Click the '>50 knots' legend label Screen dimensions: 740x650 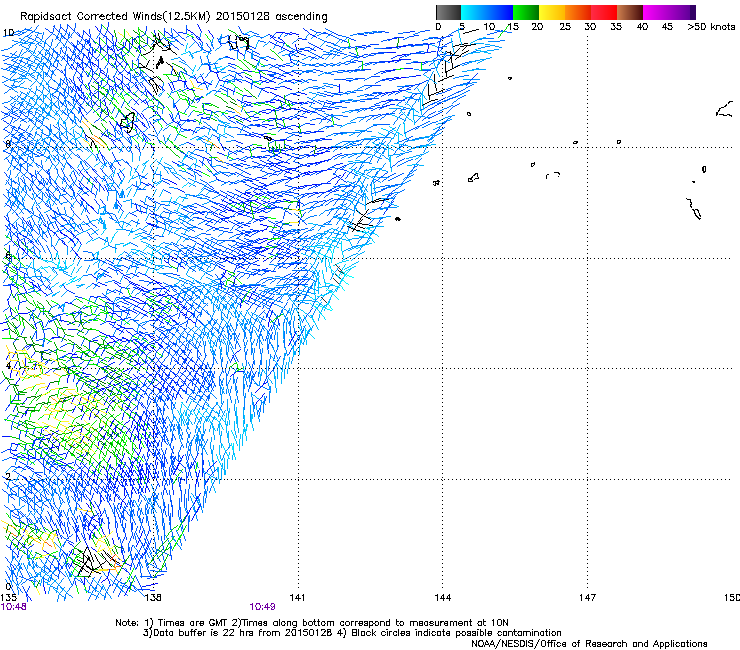tap(711, 27)
